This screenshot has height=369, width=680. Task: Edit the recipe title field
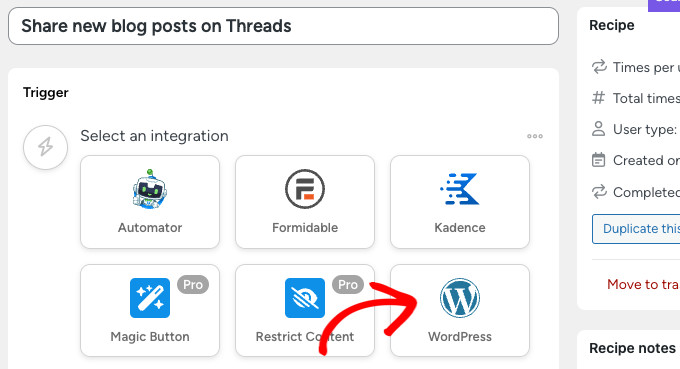pos(283,26)
